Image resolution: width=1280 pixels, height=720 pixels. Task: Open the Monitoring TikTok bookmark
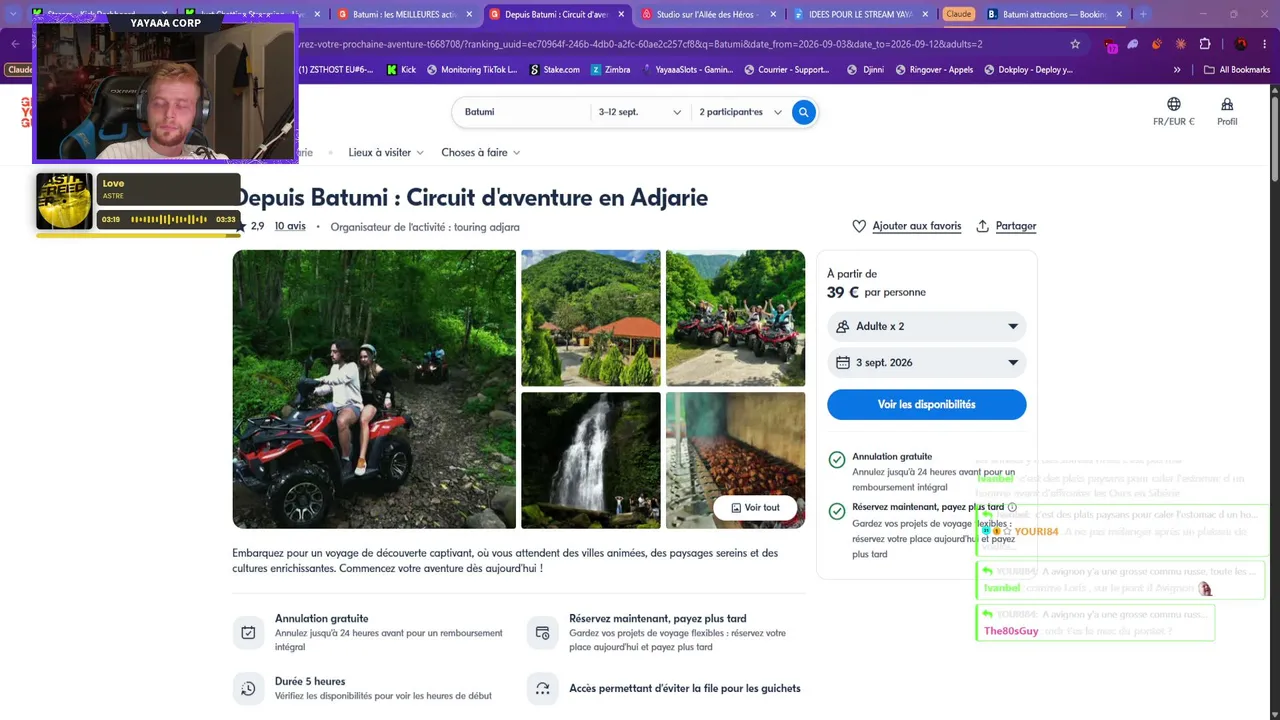coord(472,70)
